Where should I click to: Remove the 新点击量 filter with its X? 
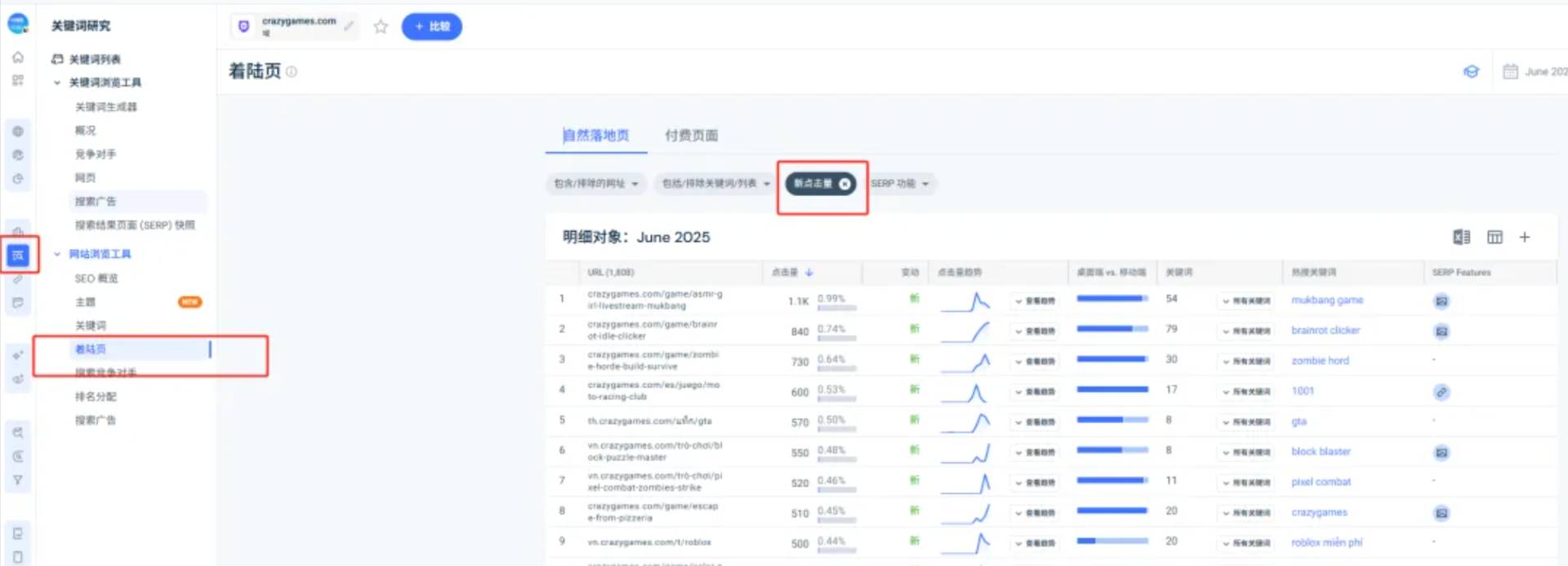pos(844,184)
